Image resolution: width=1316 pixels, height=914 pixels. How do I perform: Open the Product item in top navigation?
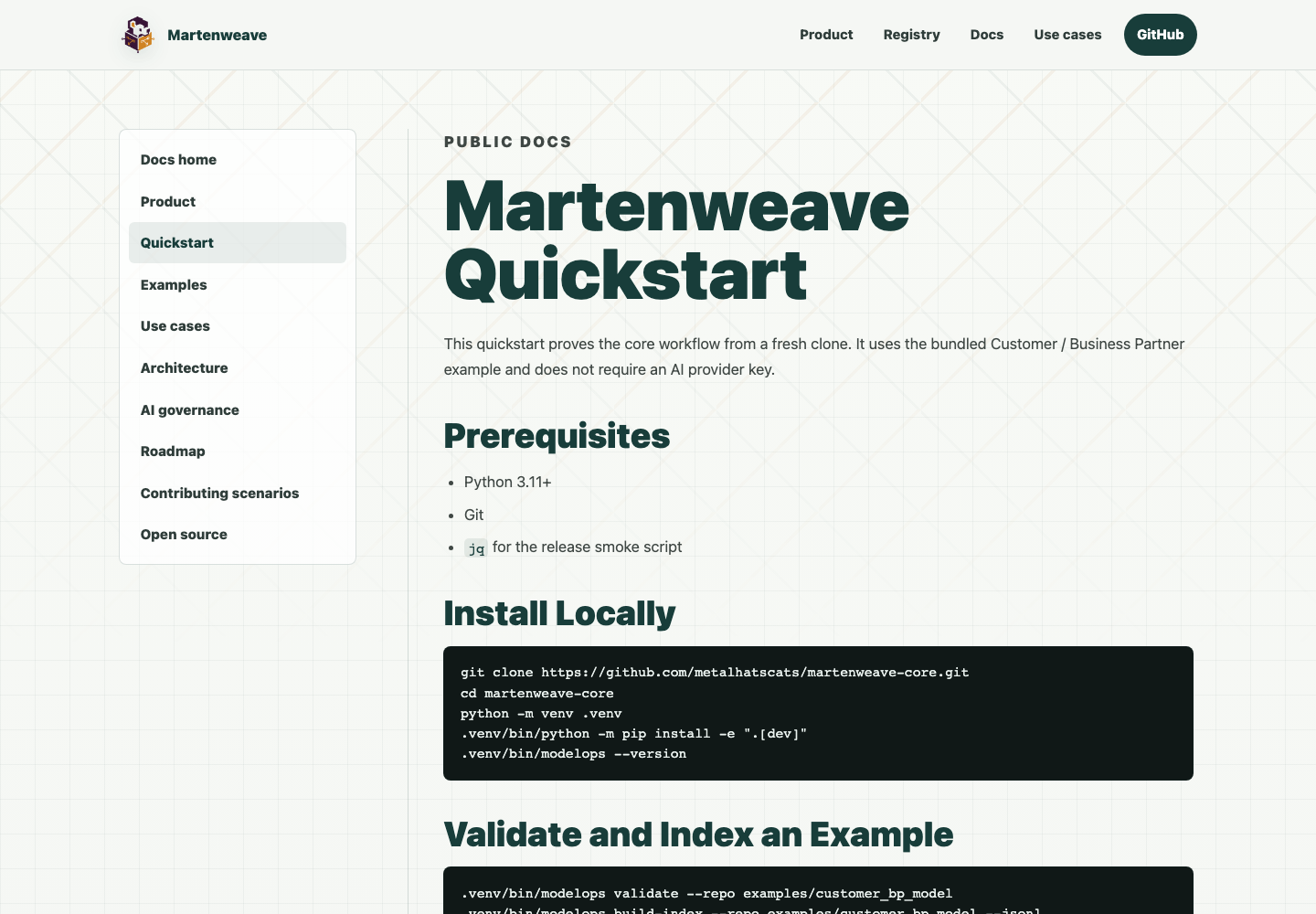click(826, 35)
